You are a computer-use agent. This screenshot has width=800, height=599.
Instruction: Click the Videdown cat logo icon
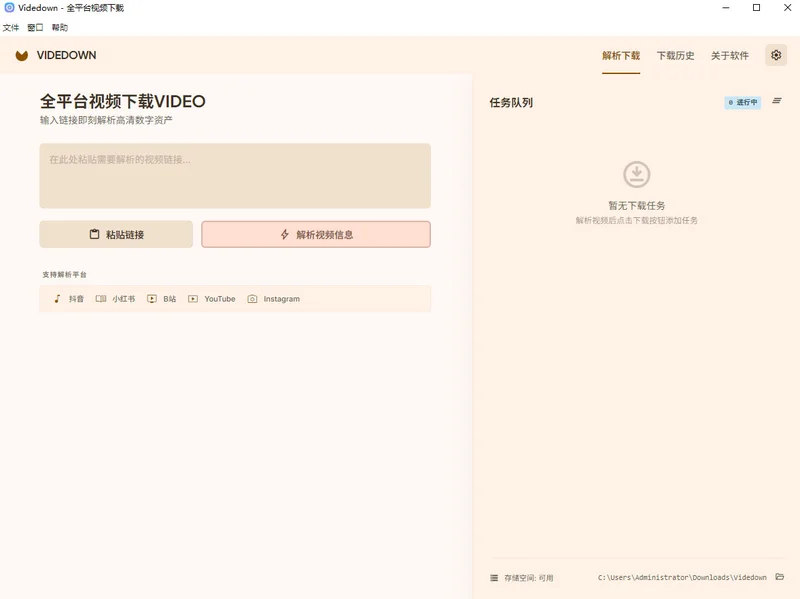coord(21,56)
